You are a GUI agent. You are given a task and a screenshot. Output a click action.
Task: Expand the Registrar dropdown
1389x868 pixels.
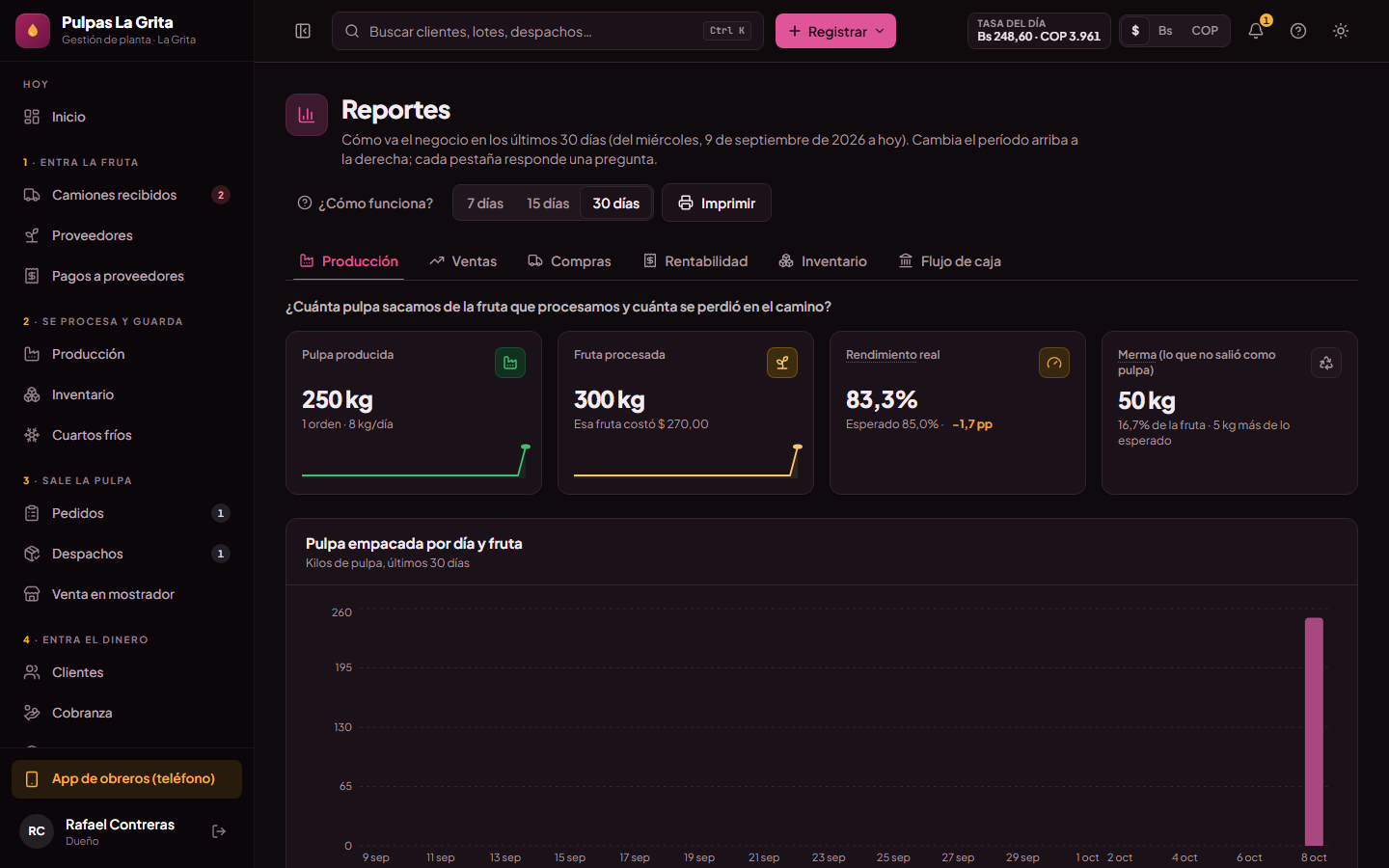(835, 31)
